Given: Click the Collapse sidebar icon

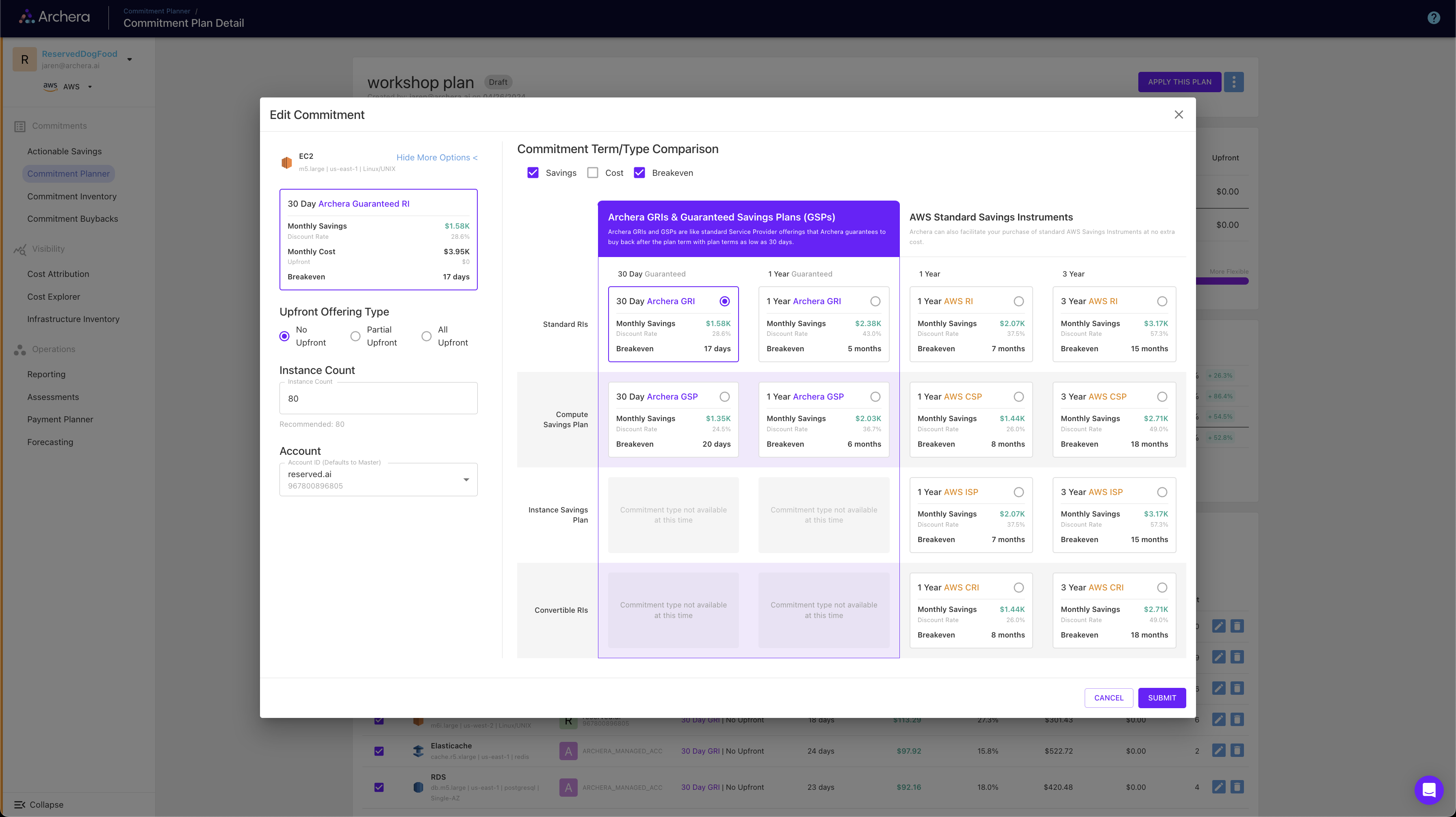Looking at the screenshot, I should (x=20, y=804).
